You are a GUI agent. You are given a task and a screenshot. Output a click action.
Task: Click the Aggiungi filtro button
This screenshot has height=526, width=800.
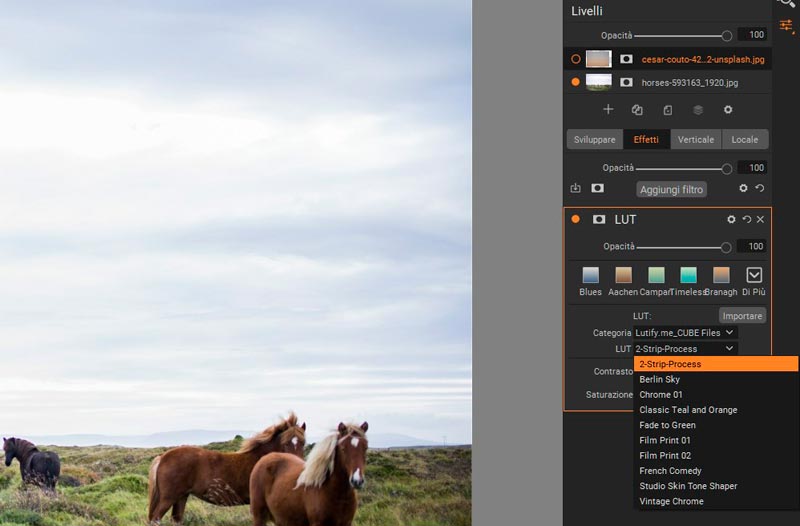[671, 189]
